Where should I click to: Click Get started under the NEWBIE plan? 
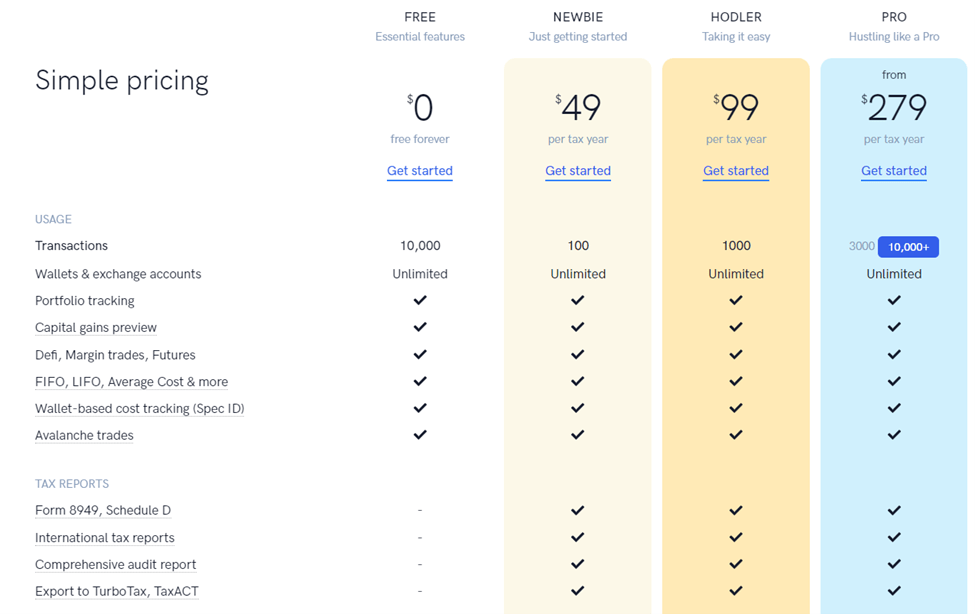(x=578, y=170)
